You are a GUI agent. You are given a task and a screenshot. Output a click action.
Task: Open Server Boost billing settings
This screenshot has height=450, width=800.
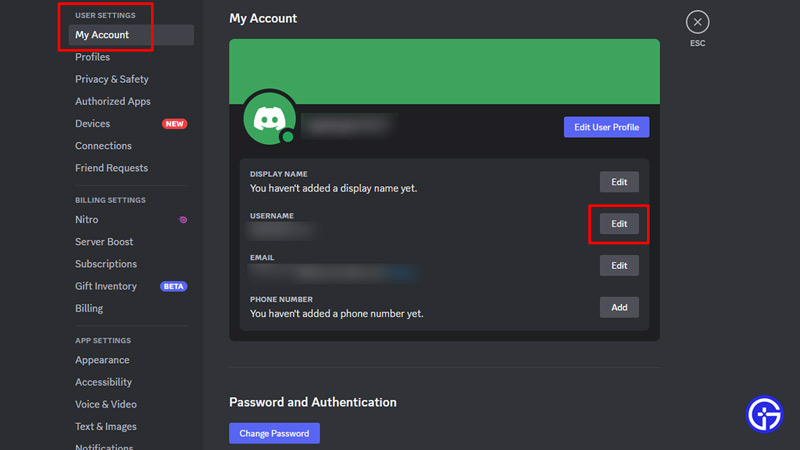point(104,242)
